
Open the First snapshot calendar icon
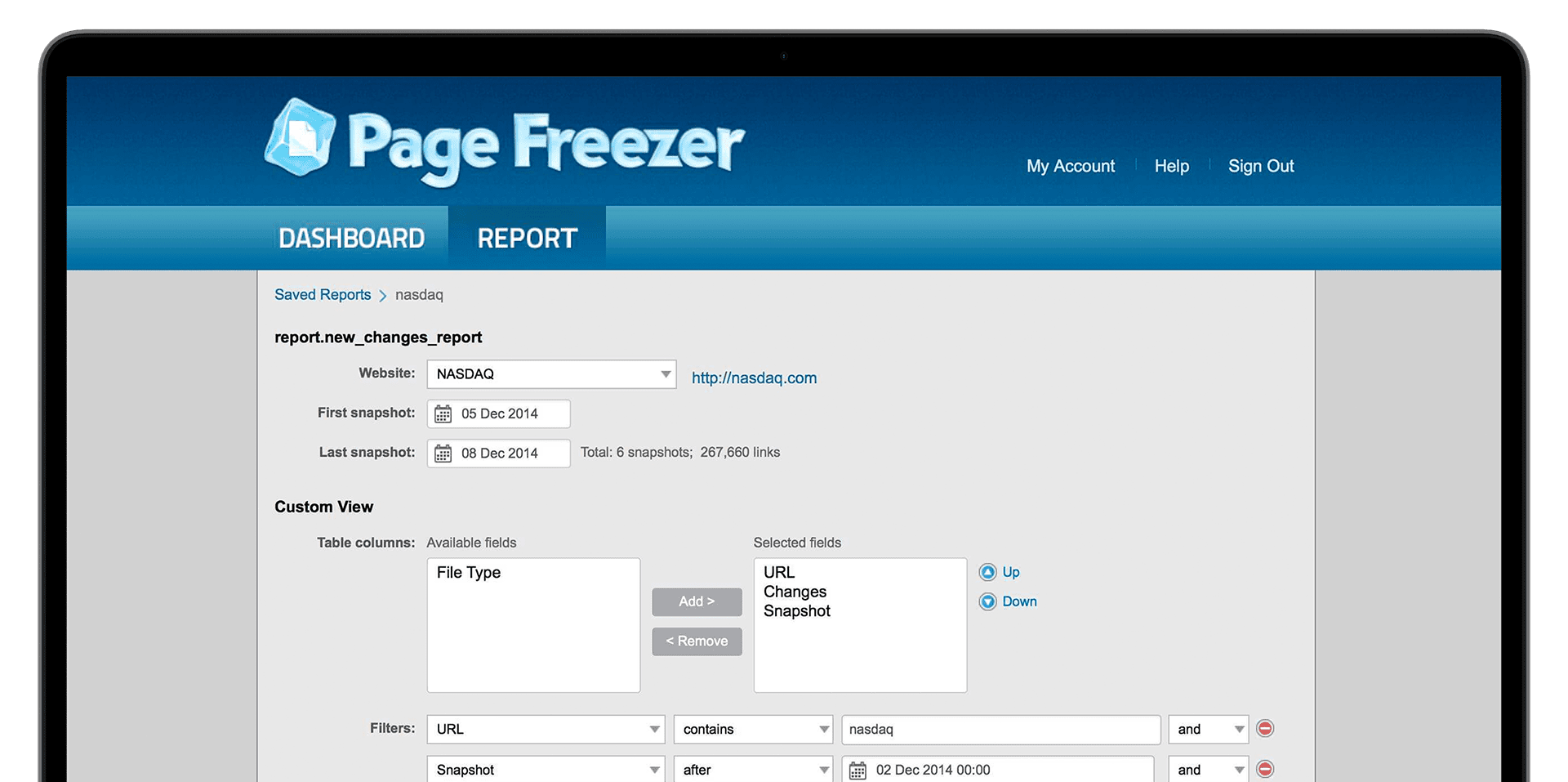[443, 414]
